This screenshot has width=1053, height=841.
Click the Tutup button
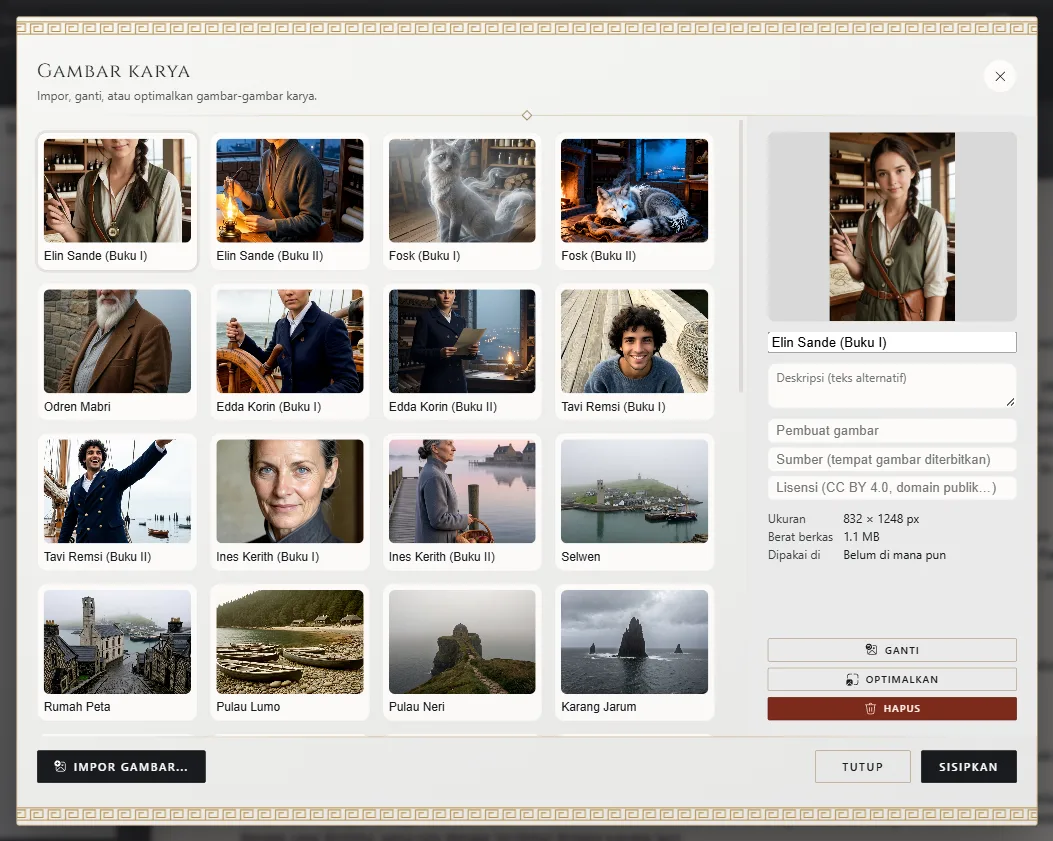point(862,766)
